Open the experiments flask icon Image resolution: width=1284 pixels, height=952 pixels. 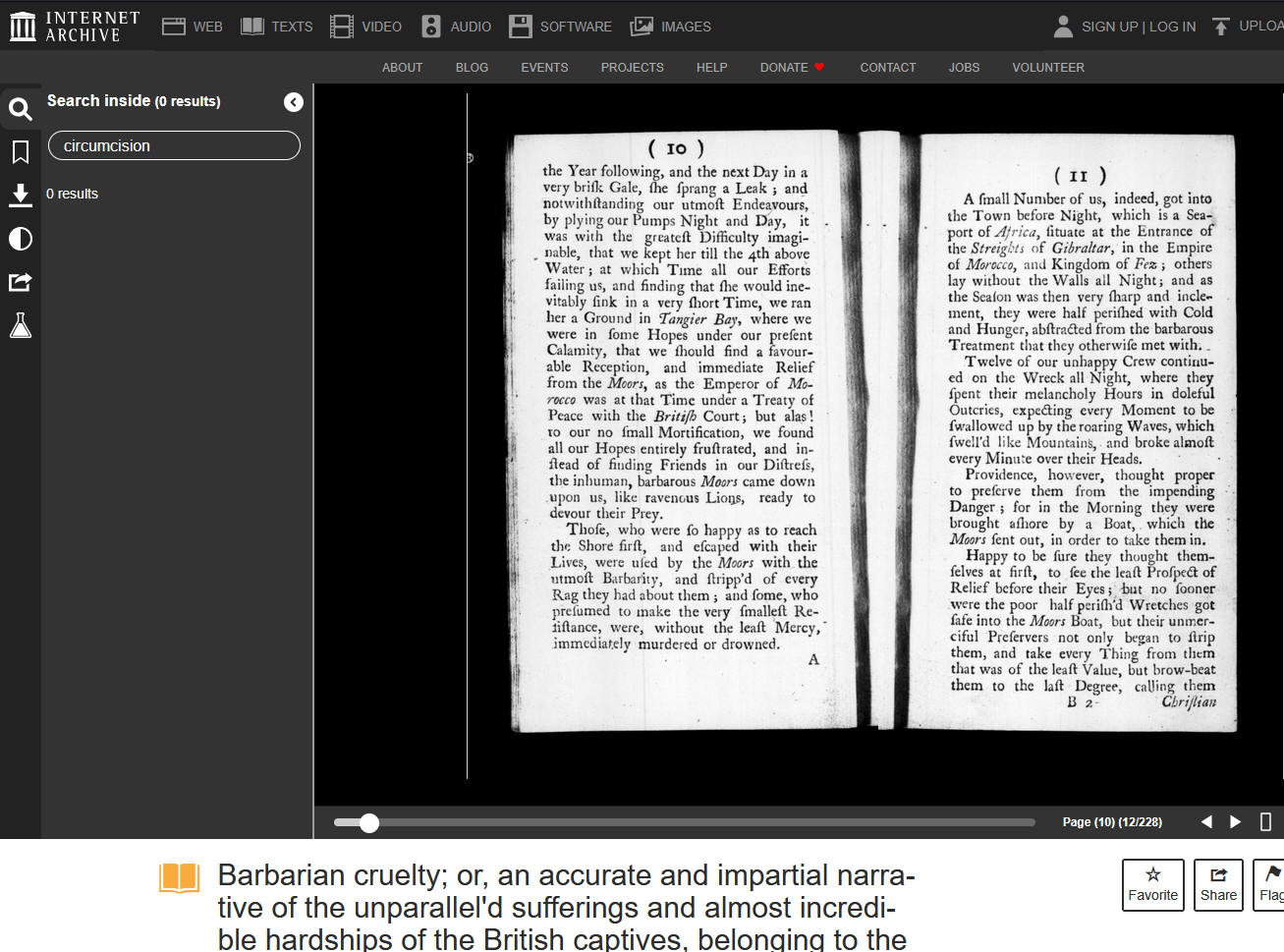(x=21, y=325)
